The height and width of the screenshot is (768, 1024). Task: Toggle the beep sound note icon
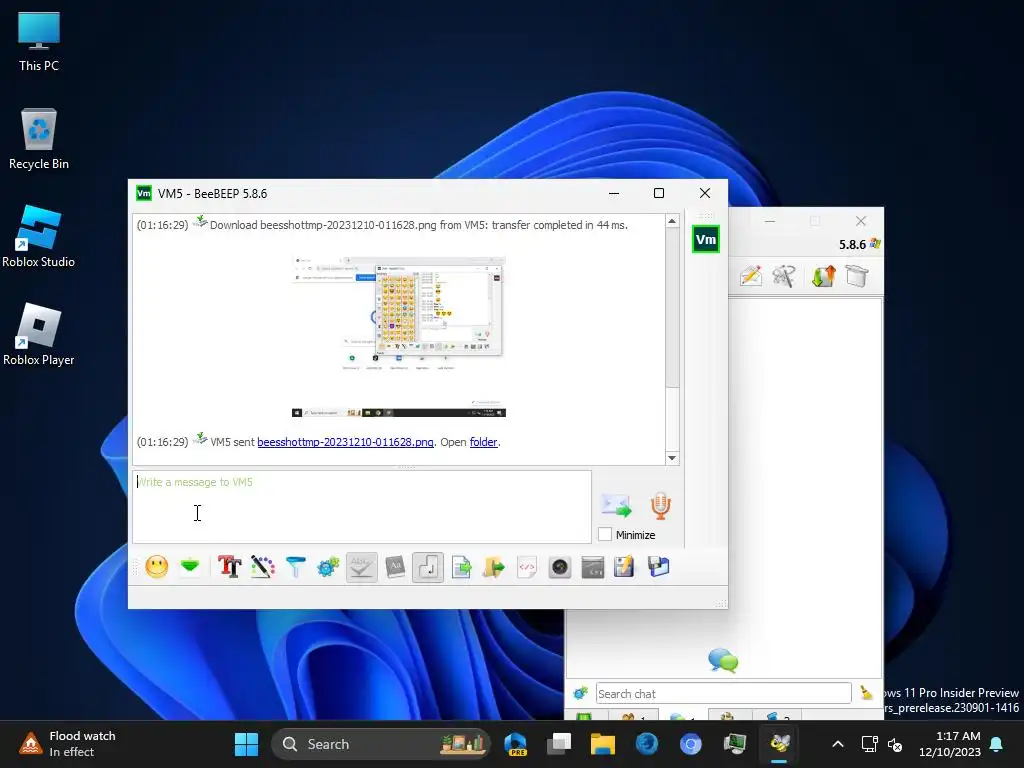point(428,567)
